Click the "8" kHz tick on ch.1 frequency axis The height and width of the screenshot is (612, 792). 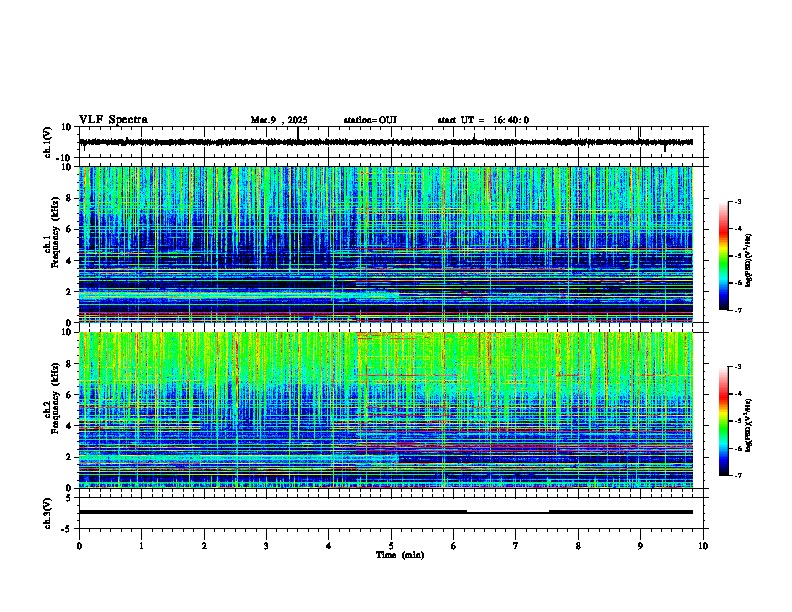(x=70, y=198)
